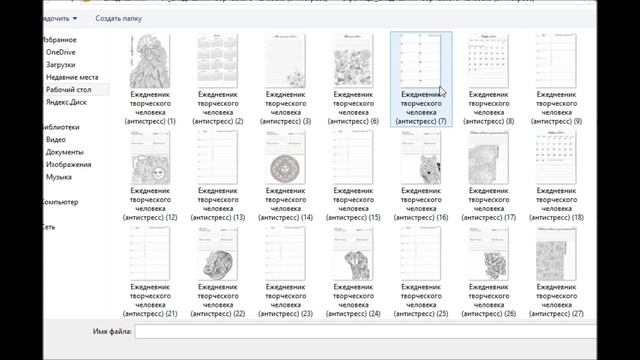Click the file name ending in (антистресс) (2)
640x360 pixels.
pyautogui.click(x=218, y=108)
